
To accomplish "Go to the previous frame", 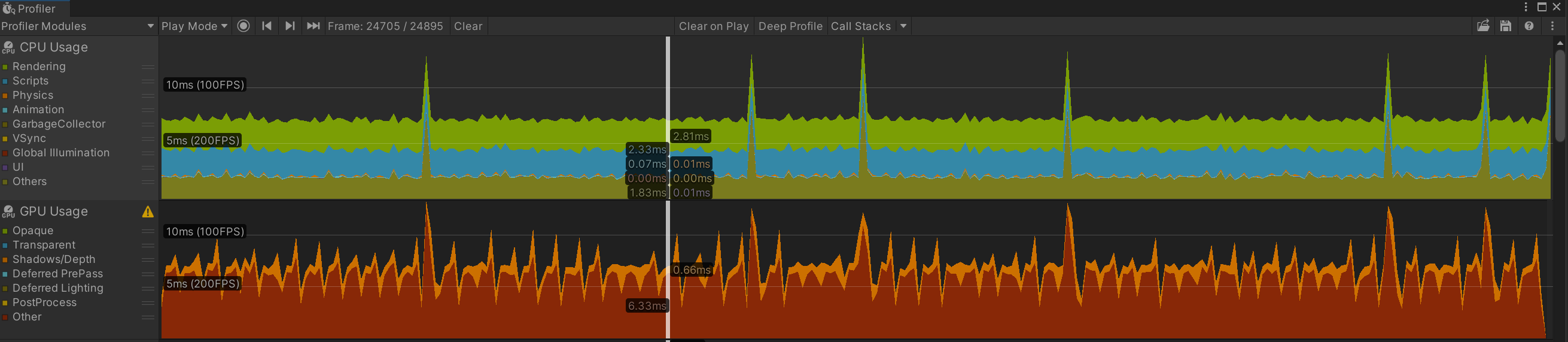I will tap(267, 26).
